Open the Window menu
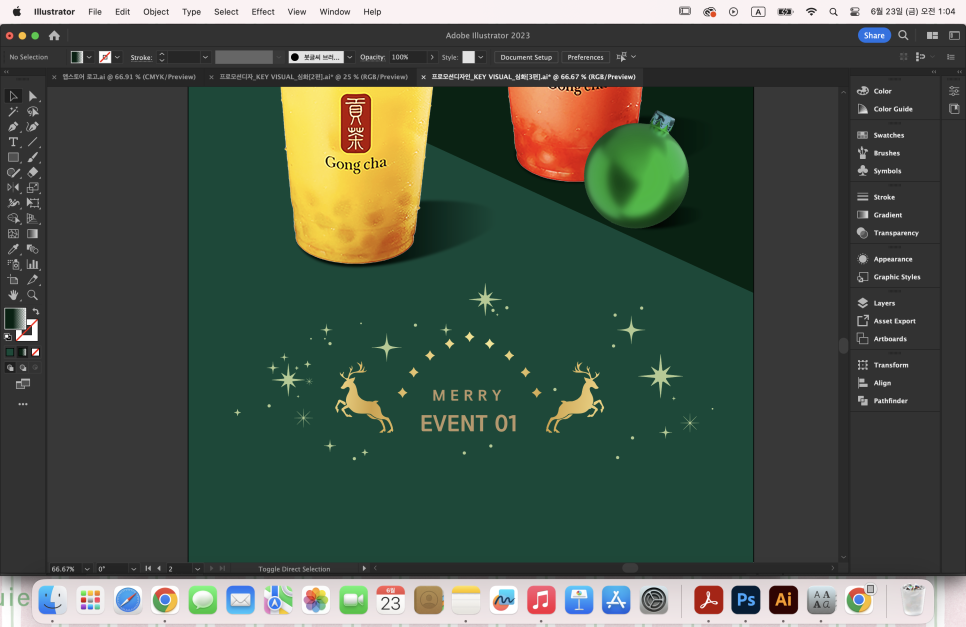Screen dimensions: 966x627 [335, 12]
